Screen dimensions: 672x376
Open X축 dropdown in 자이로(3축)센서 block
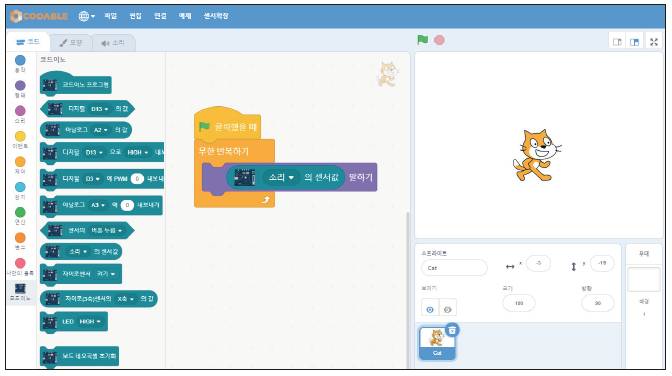coord(126,298)
